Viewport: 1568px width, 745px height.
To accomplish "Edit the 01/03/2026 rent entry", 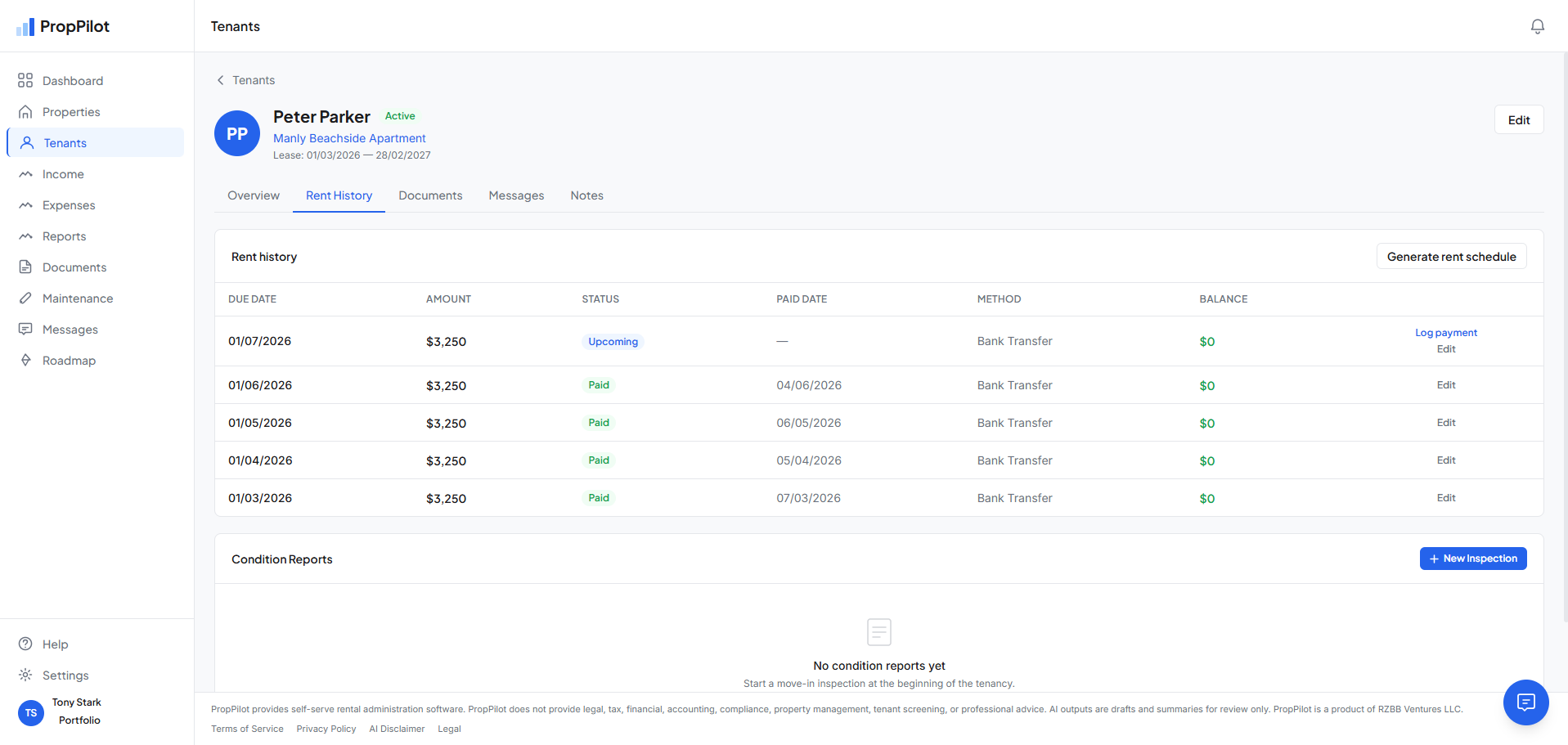I will point(1446,498).
